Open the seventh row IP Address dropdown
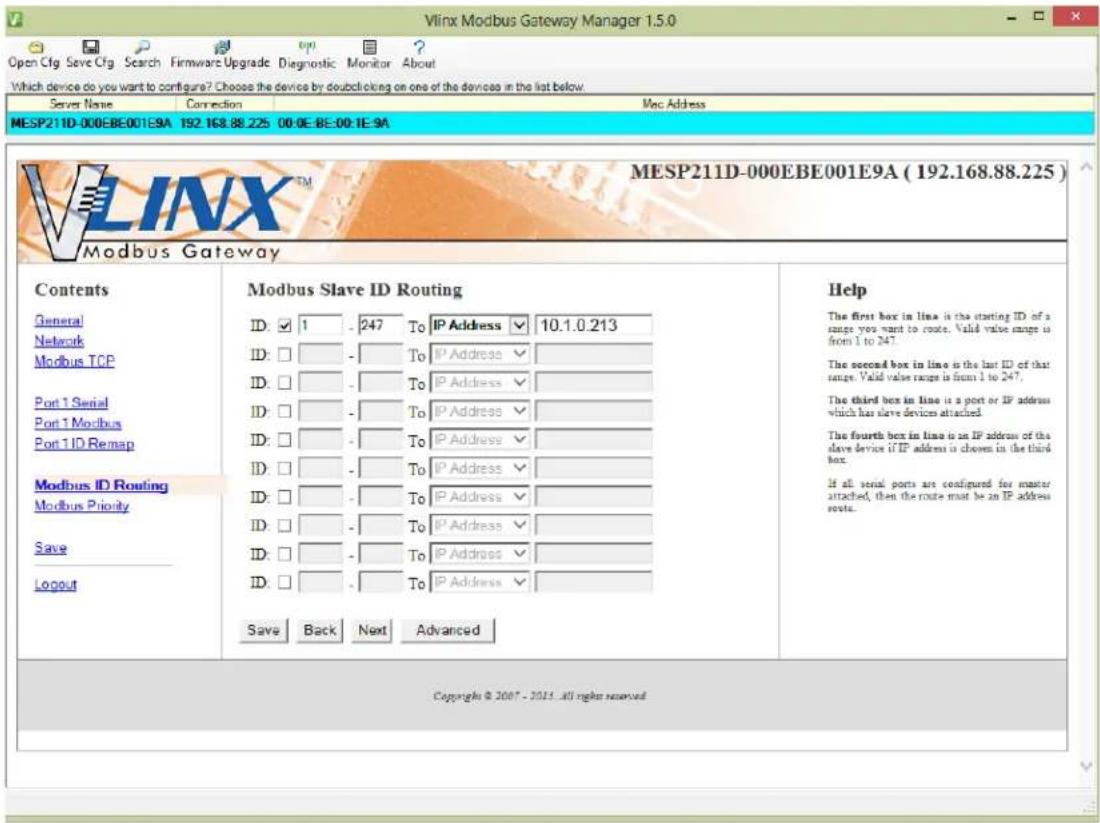This screenshot has height=823, width=1100. tap(479, 497)
